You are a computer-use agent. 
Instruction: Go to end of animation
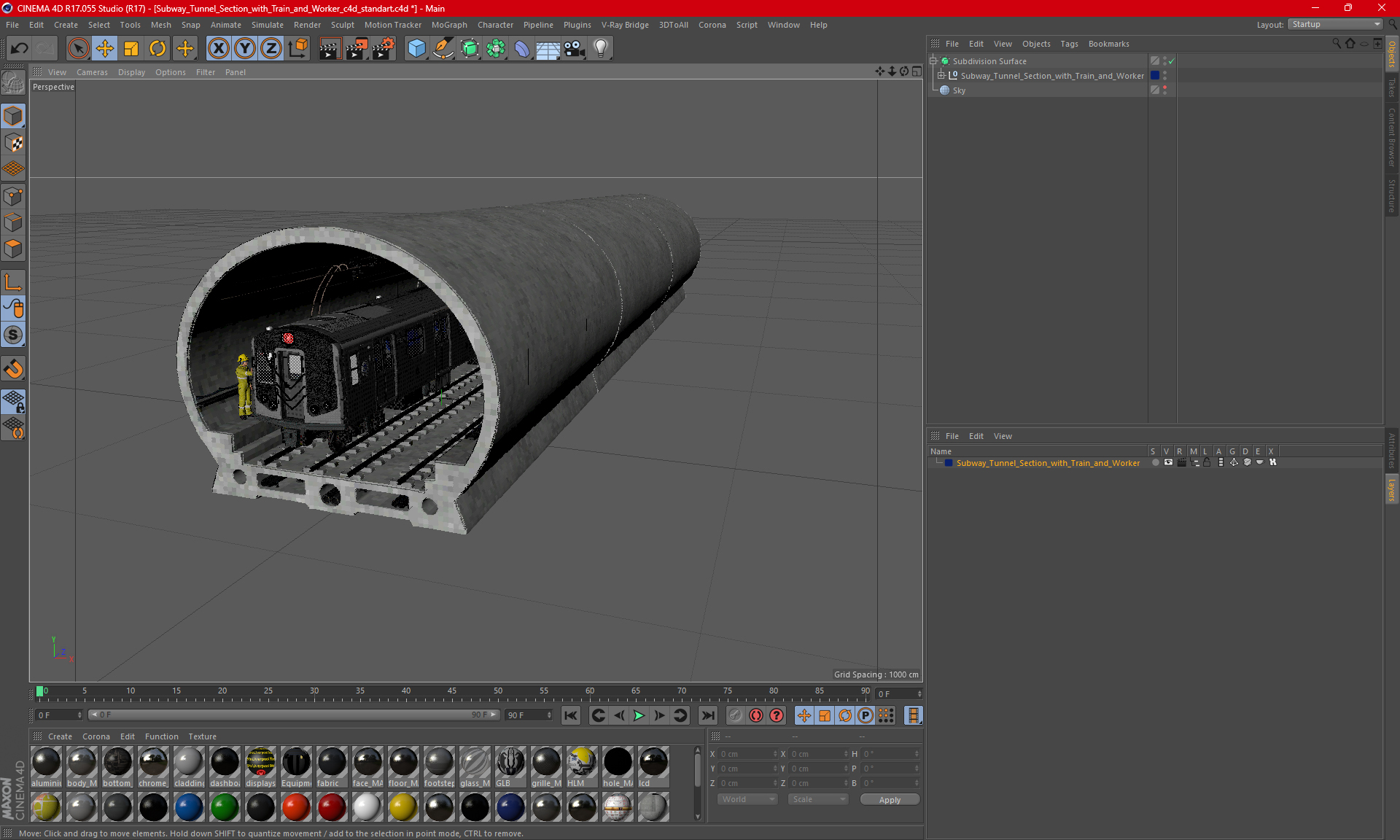tap(707, 715)
